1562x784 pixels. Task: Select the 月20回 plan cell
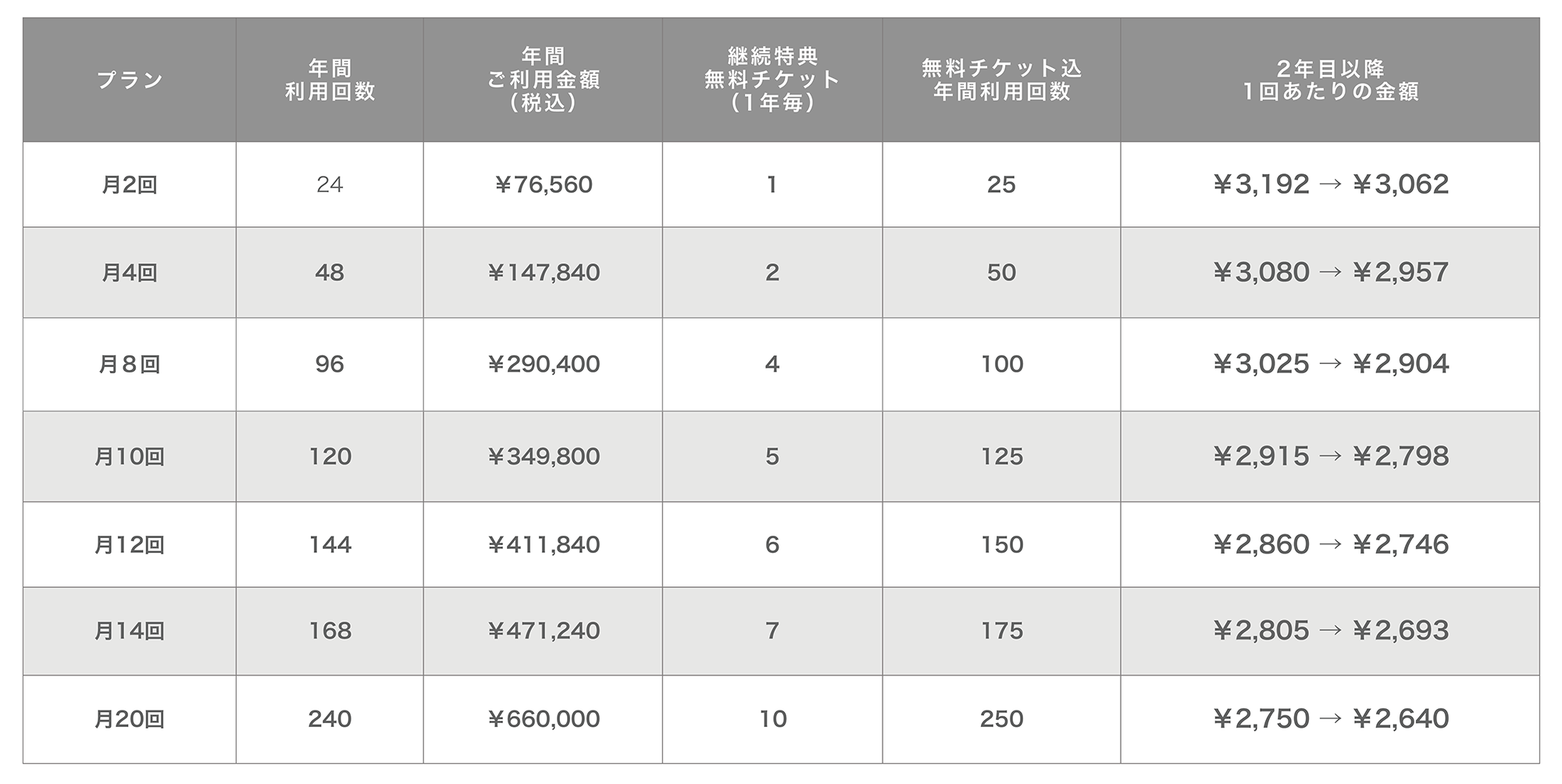coord(130,719)
